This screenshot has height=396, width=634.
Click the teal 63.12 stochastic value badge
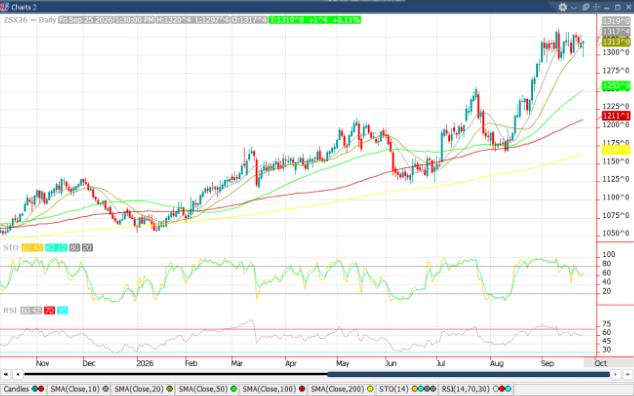point(56,248)
